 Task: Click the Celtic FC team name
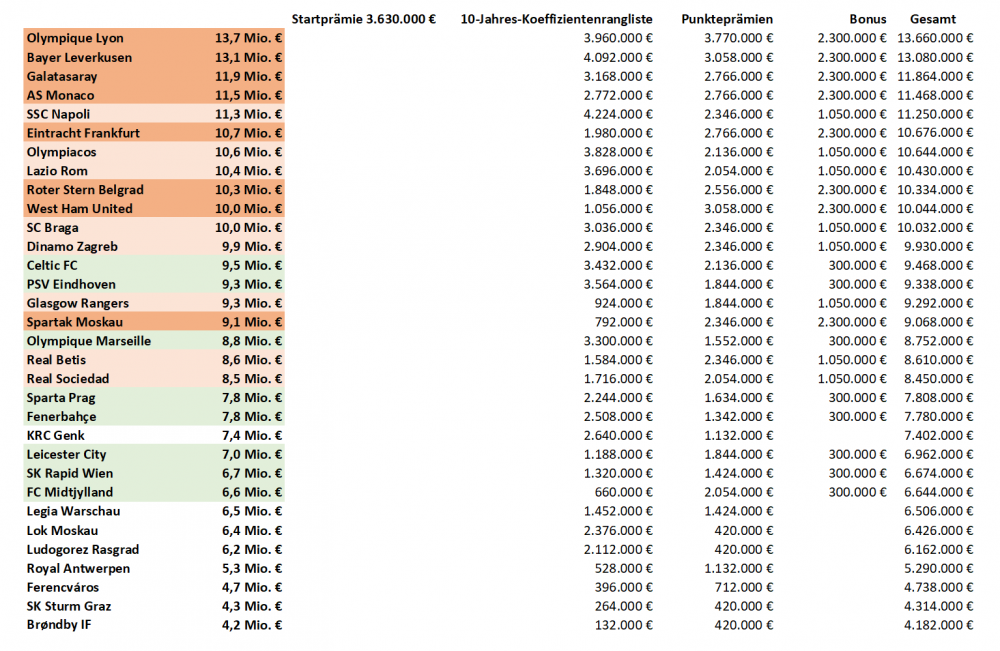tap(52, 266)
